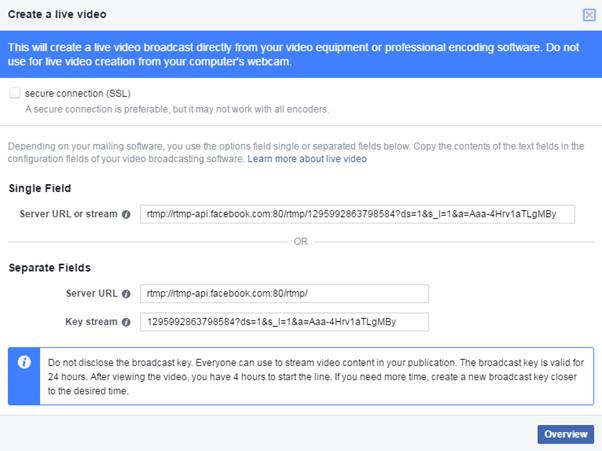Click info icon next to Server URL or stream
602x451 pixels.
126,215
